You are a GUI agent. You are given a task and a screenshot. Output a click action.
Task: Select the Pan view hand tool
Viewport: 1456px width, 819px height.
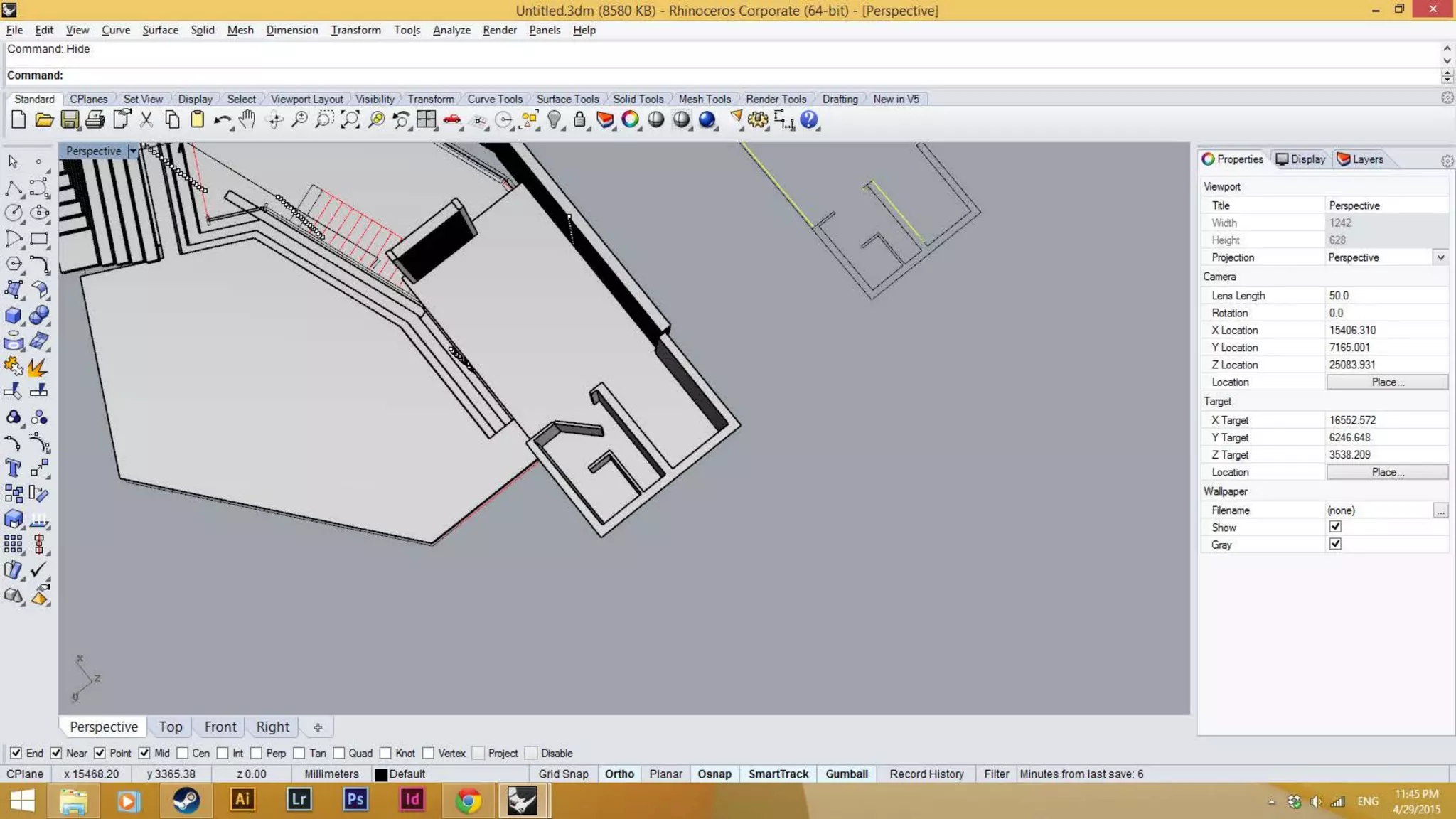click(247, 120)
